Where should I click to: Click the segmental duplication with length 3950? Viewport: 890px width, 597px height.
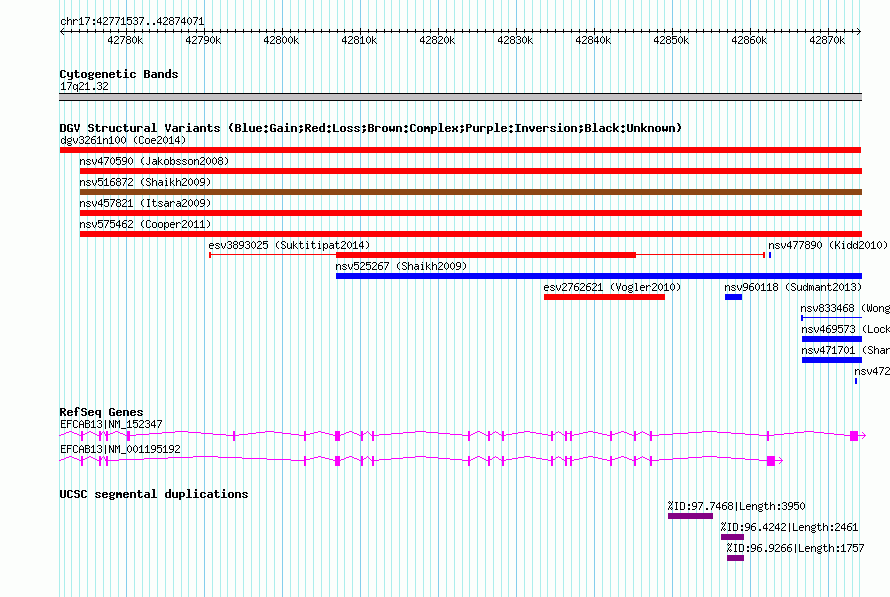coord(690,516)
